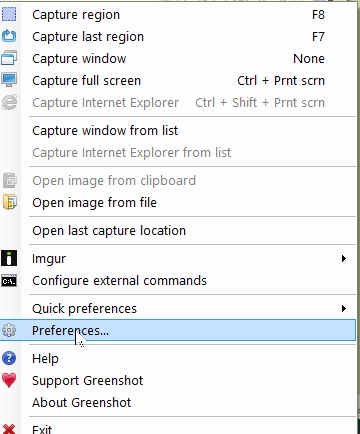Screen dimensions: 360x434
Task: Click greyed Open image from clipboard entry
Action: (x=178, y=181)
